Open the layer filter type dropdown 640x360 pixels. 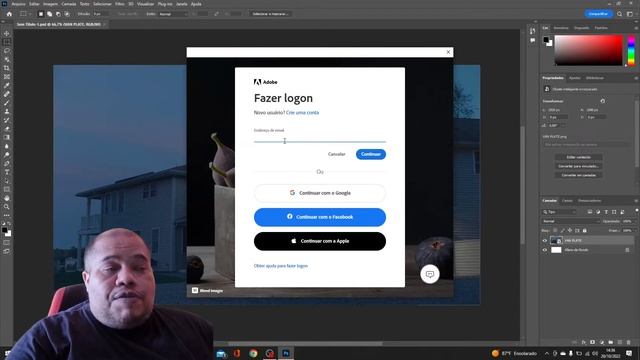tap(559, 212)
